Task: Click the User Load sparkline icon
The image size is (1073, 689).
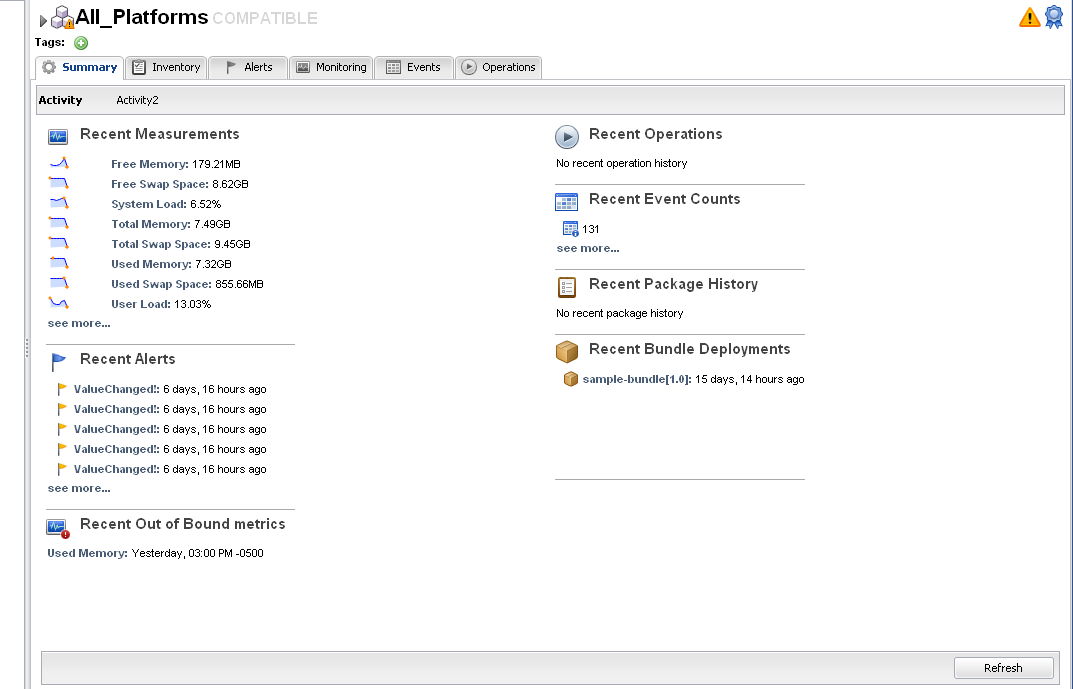Action: click(59, 303)
